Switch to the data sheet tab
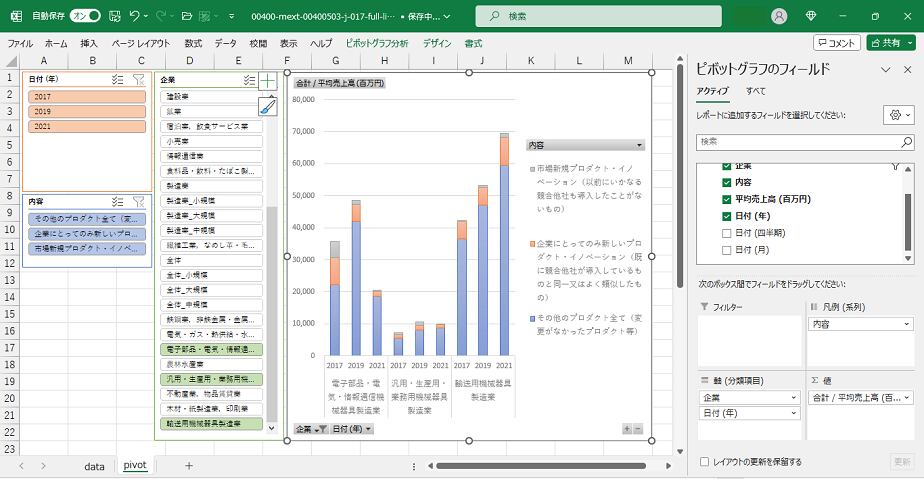The image size is (924, 479). pyautogui.click(x=94, y=466)
